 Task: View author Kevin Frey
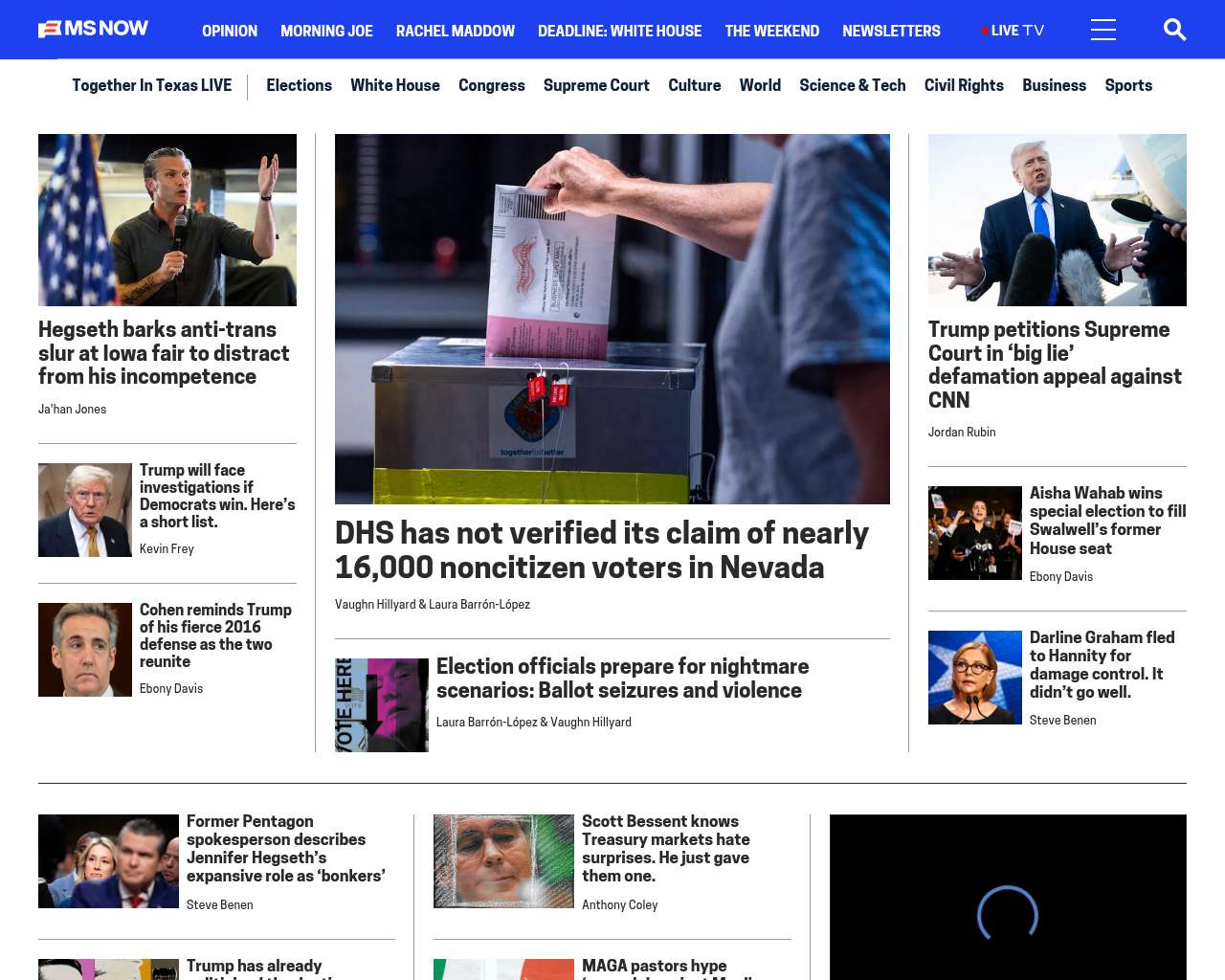(167, 548)
